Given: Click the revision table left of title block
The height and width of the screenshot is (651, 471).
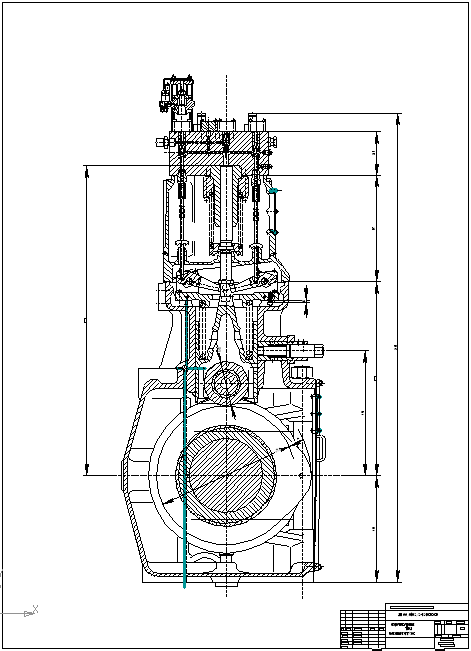Looking at the screenshot, I should [x=363, y=629].
